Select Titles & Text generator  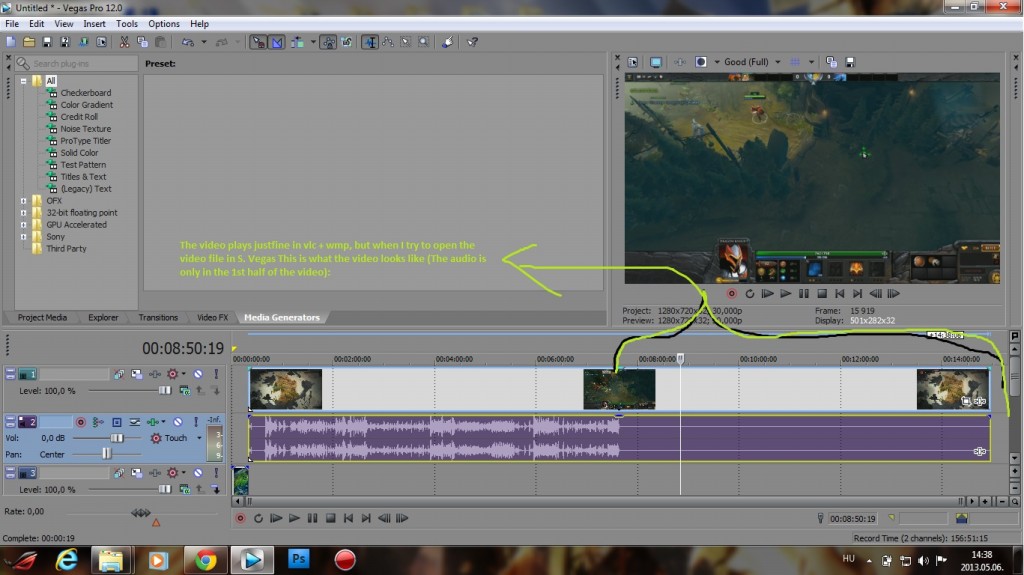coord(83,177)
